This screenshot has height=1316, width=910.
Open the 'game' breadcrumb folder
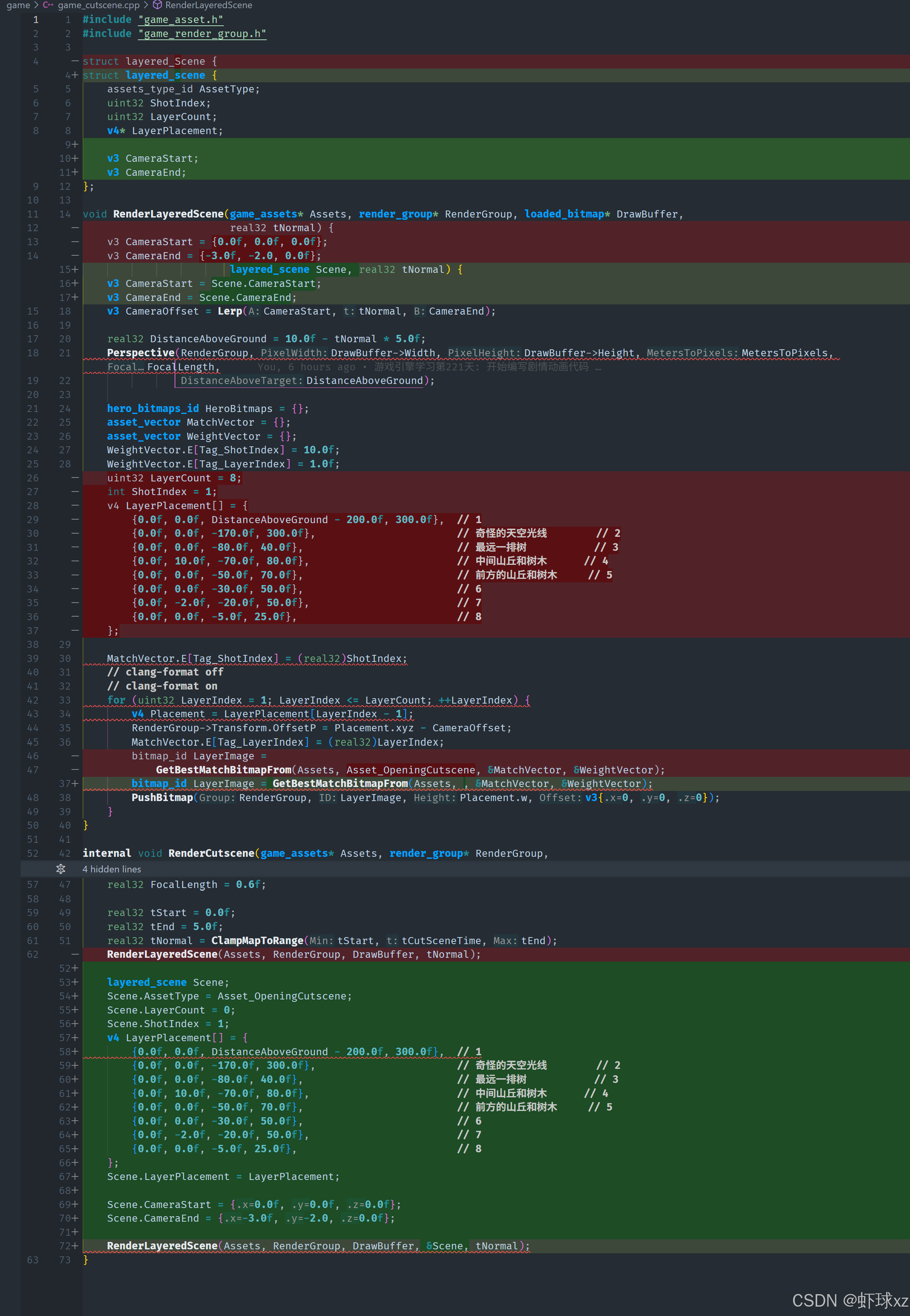pos(18,5)
